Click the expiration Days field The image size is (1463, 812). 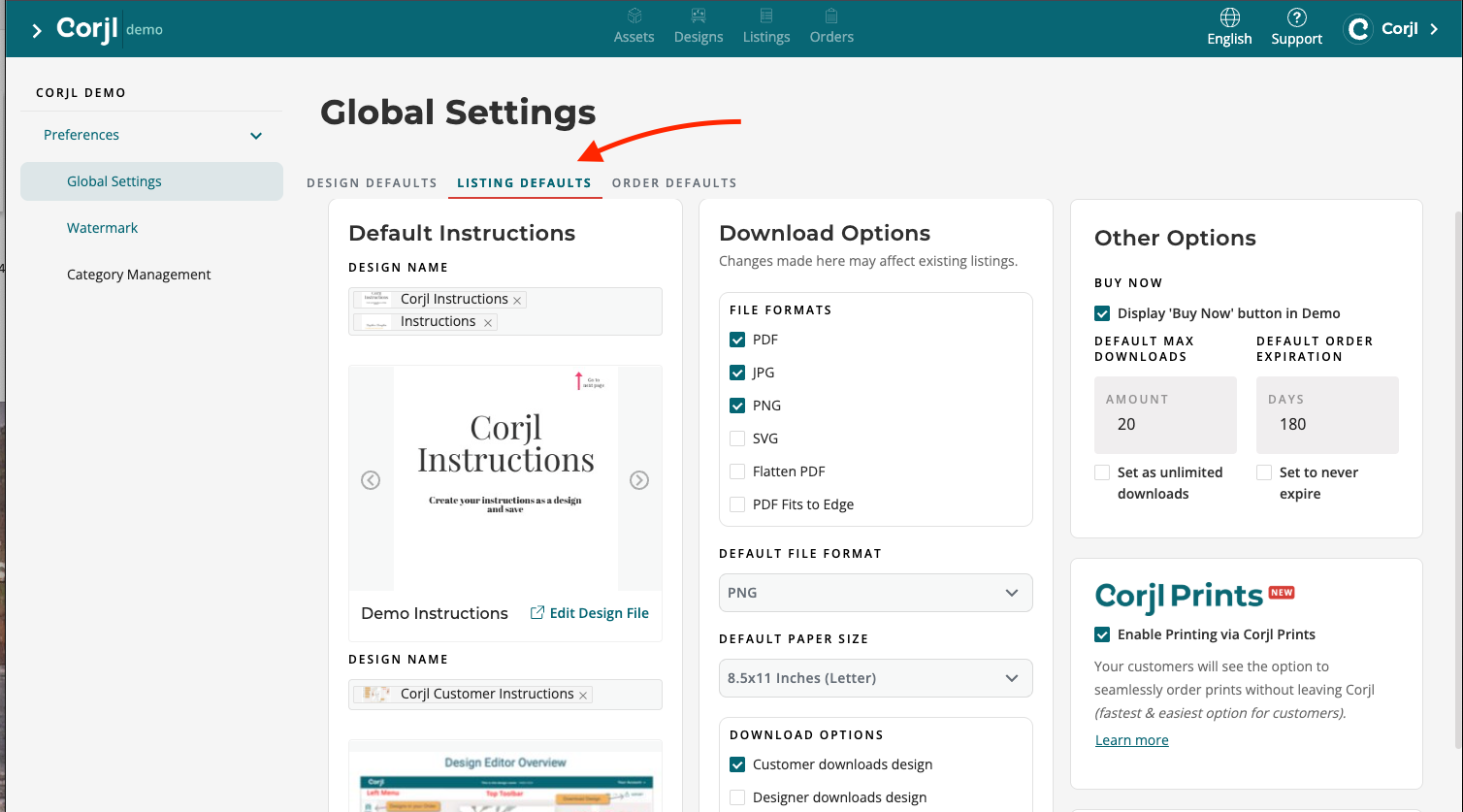click(x=1327, y=415)
